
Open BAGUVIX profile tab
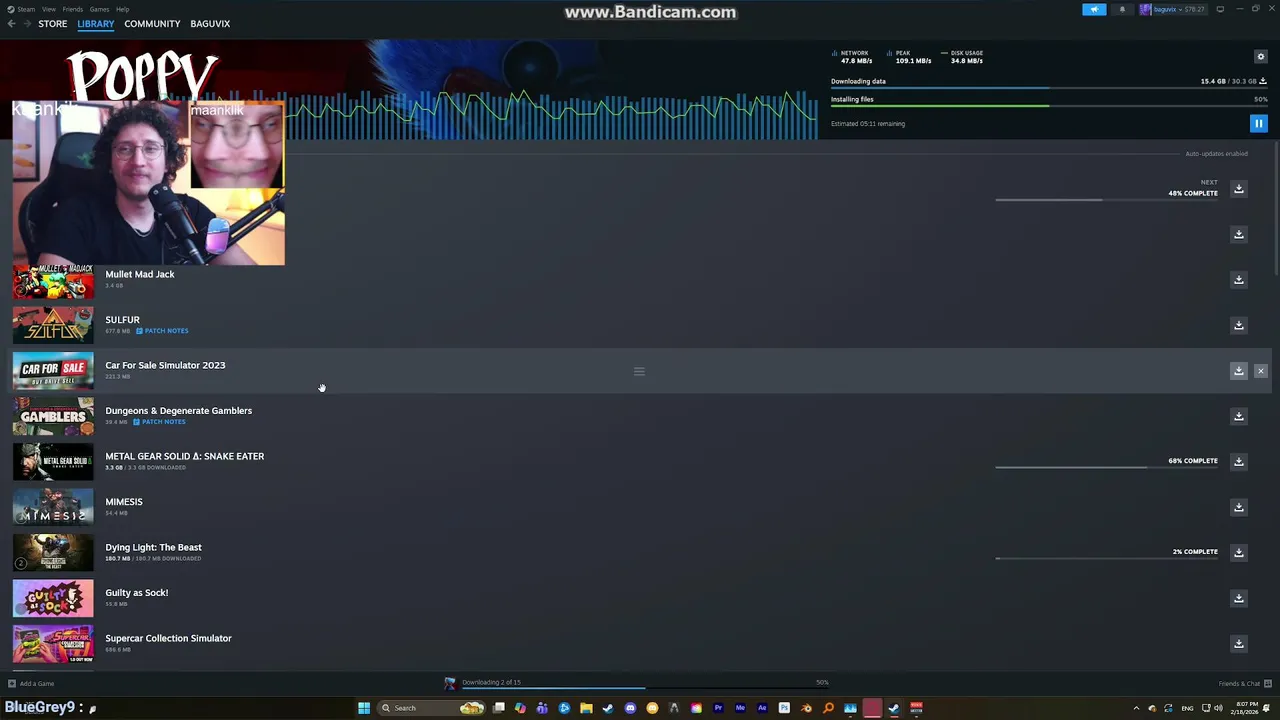210,24
